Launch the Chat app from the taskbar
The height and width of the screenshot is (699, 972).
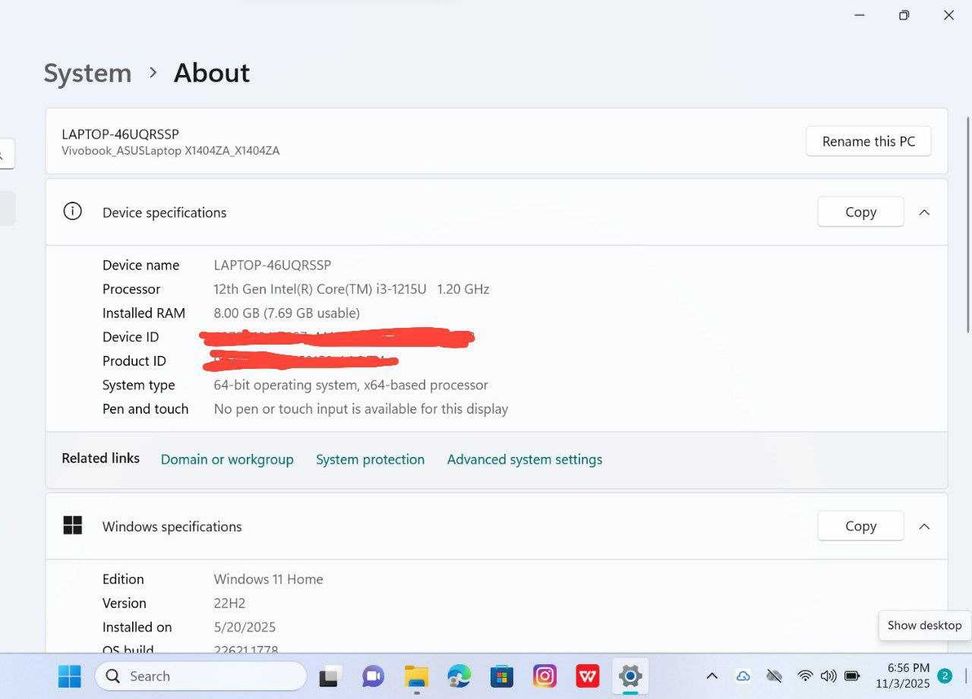point(373,676)
